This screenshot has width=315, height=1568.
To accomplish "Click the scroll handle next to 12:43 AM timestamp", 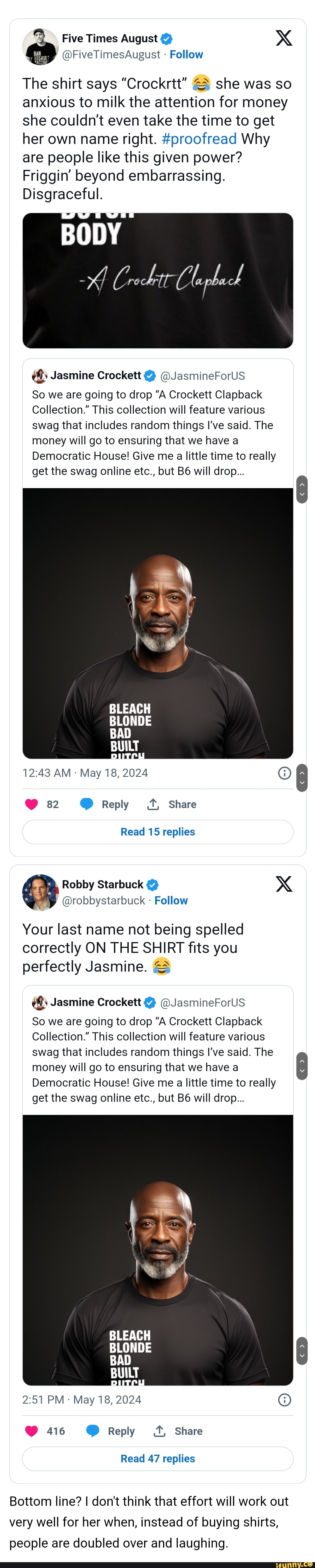I will click(x=302, y=777).
